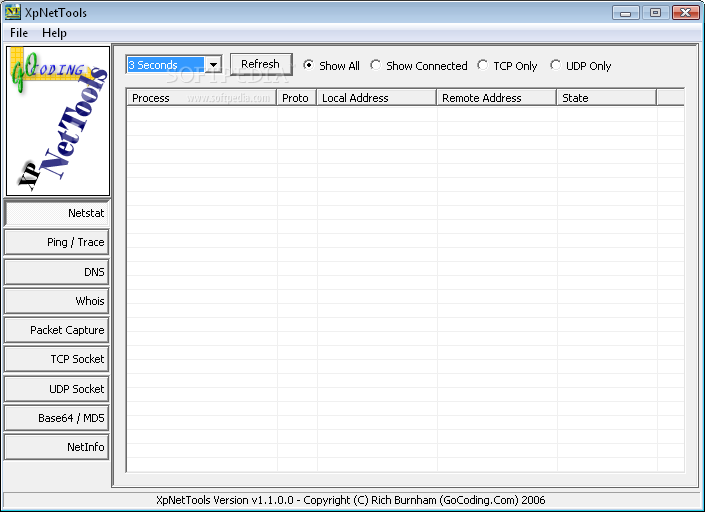Click the version copyright status bar text

[351, 500]
